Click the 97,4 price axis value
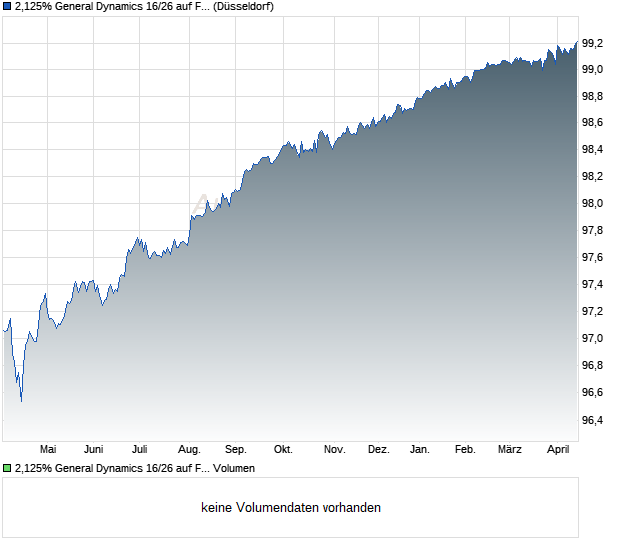 pyautogui.click(x=593, y=284)
